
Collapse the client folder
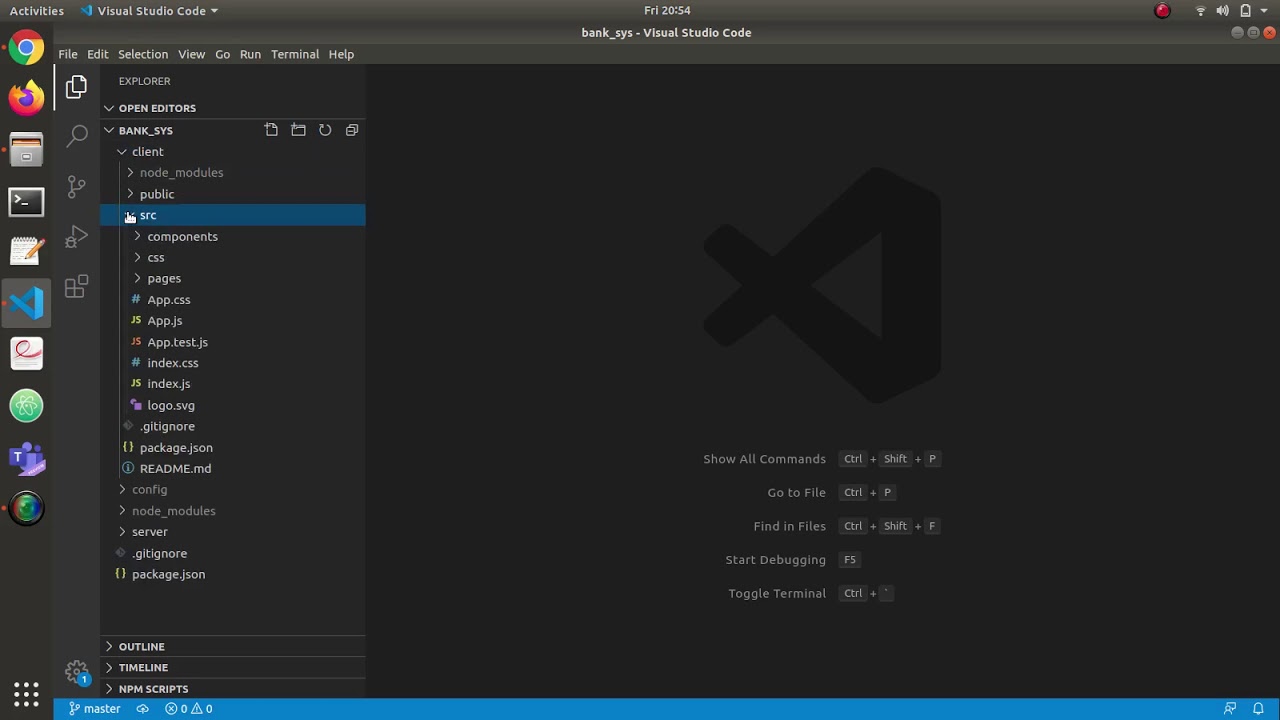233,152
